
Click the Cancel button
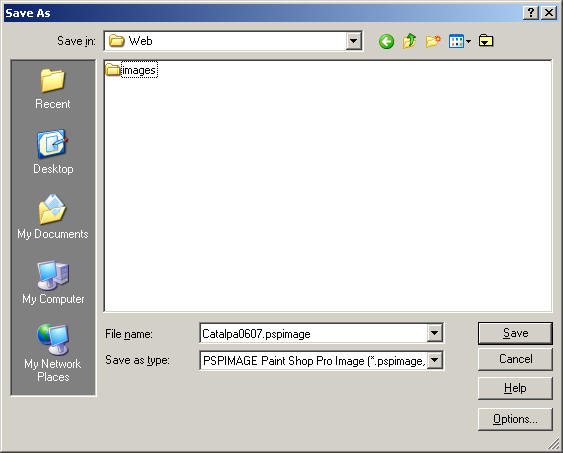(515, 359)
